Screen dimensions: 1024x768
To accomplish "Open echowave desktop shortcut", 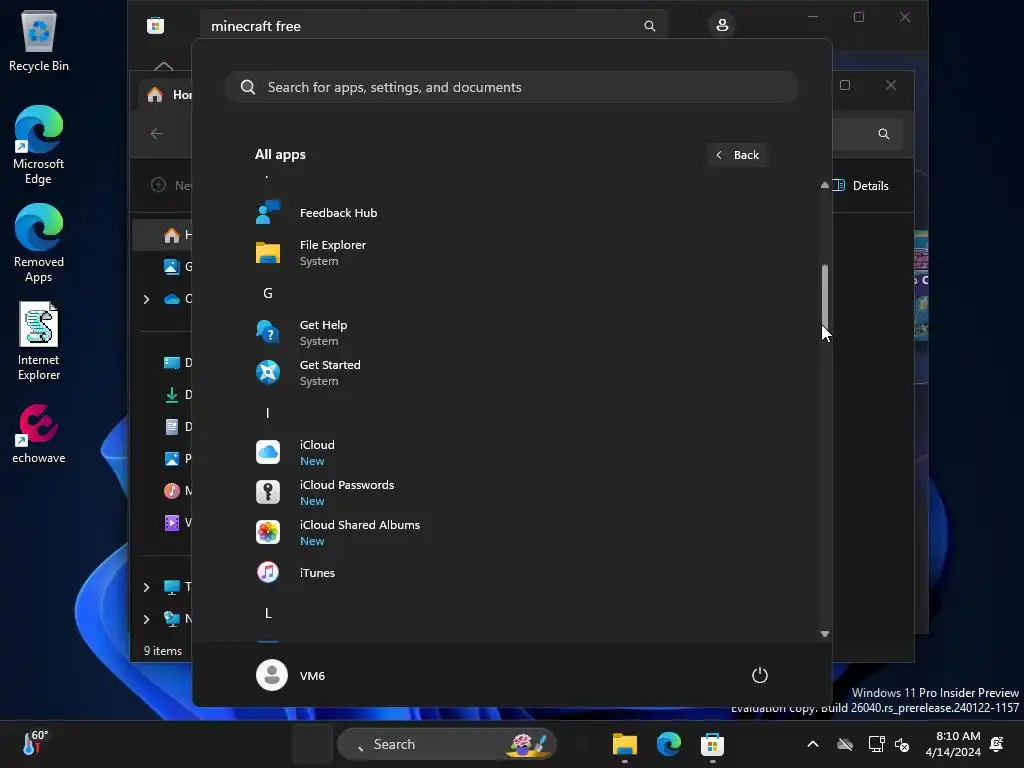I will pyautogui.click(x=39, y=434).
